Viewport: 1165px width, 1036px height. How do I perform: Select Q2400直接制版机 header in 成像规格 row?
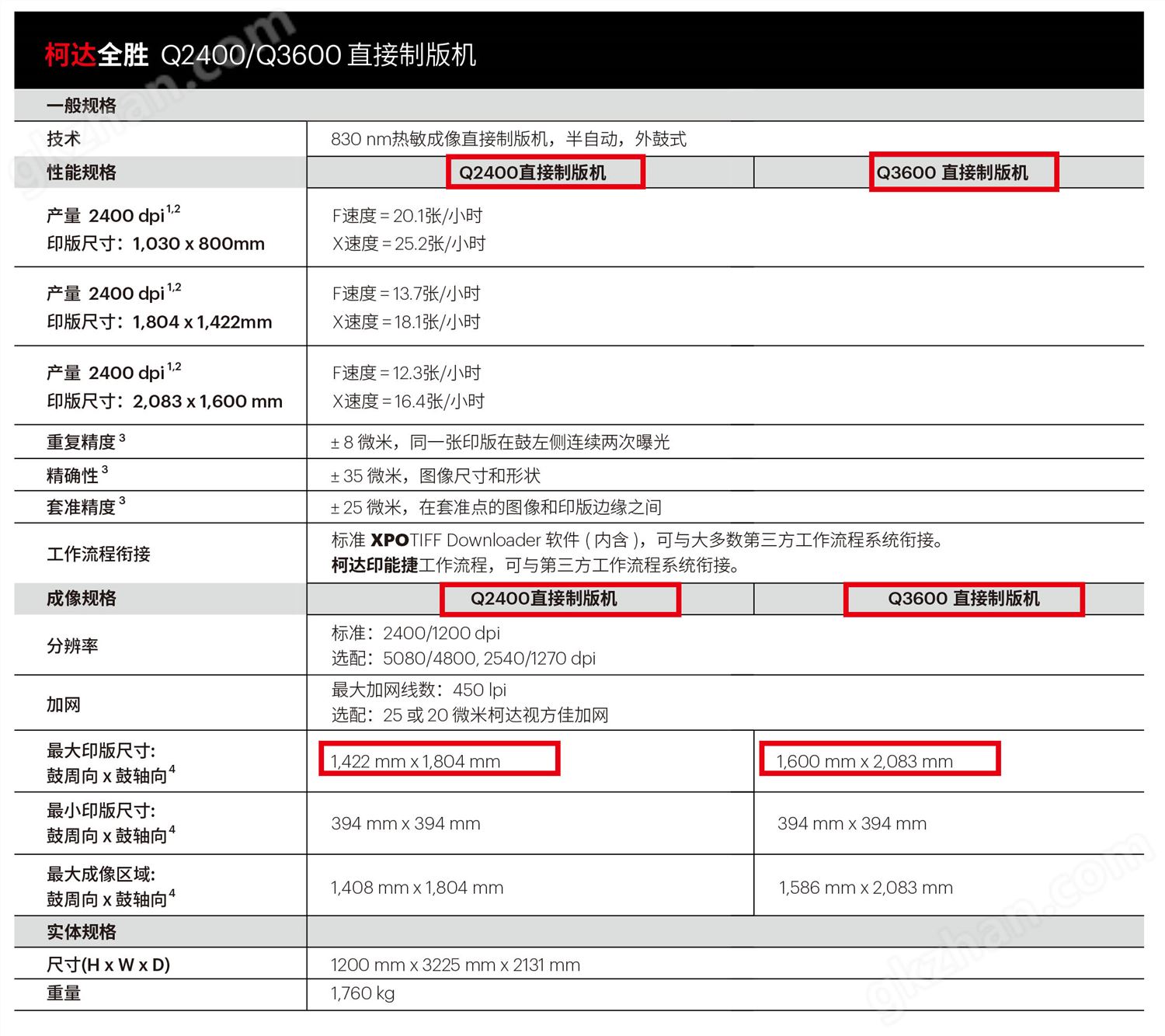pyautogui.click(x=544, y=598)
